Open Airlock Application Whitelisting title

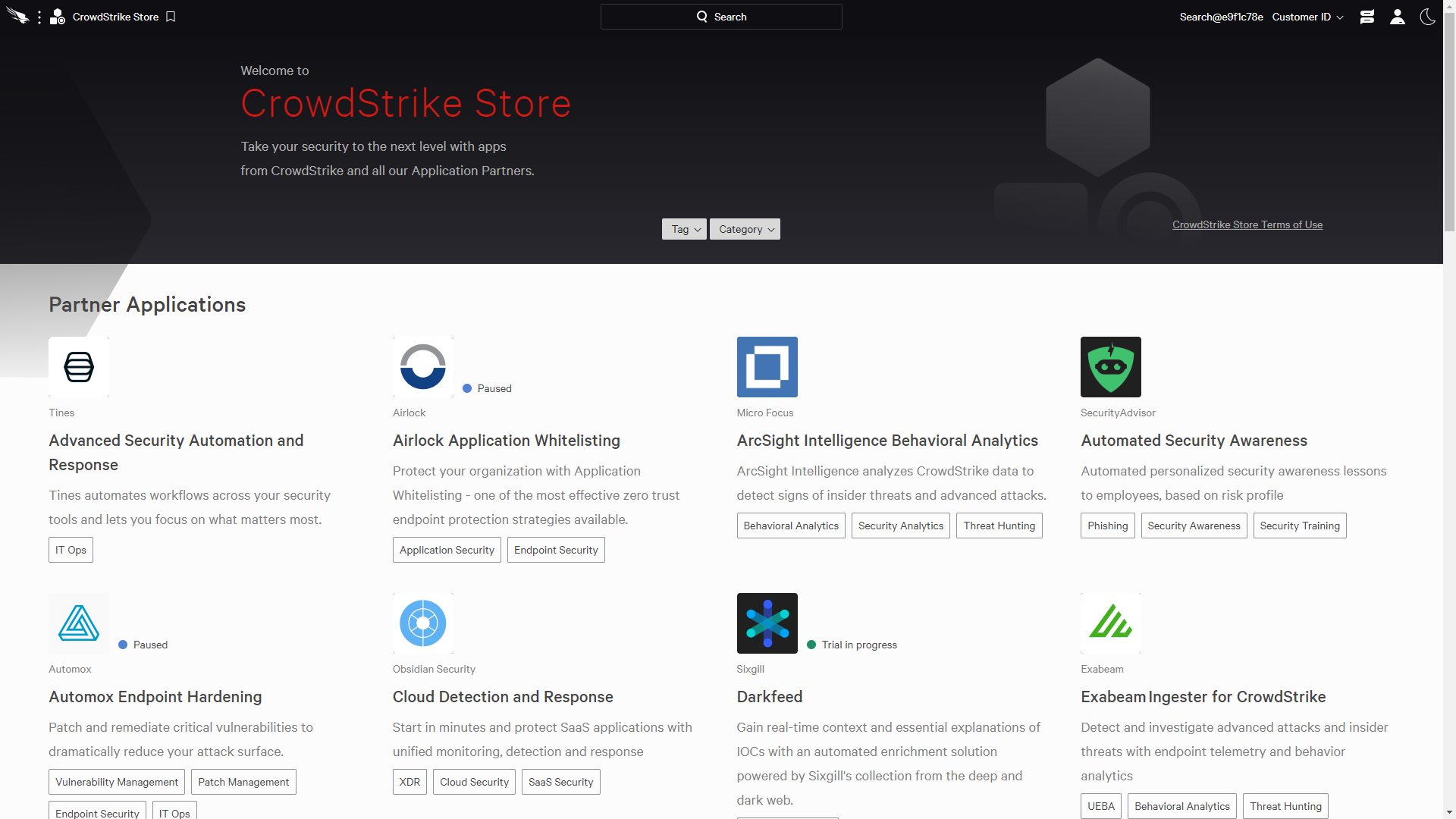[506, 441]
